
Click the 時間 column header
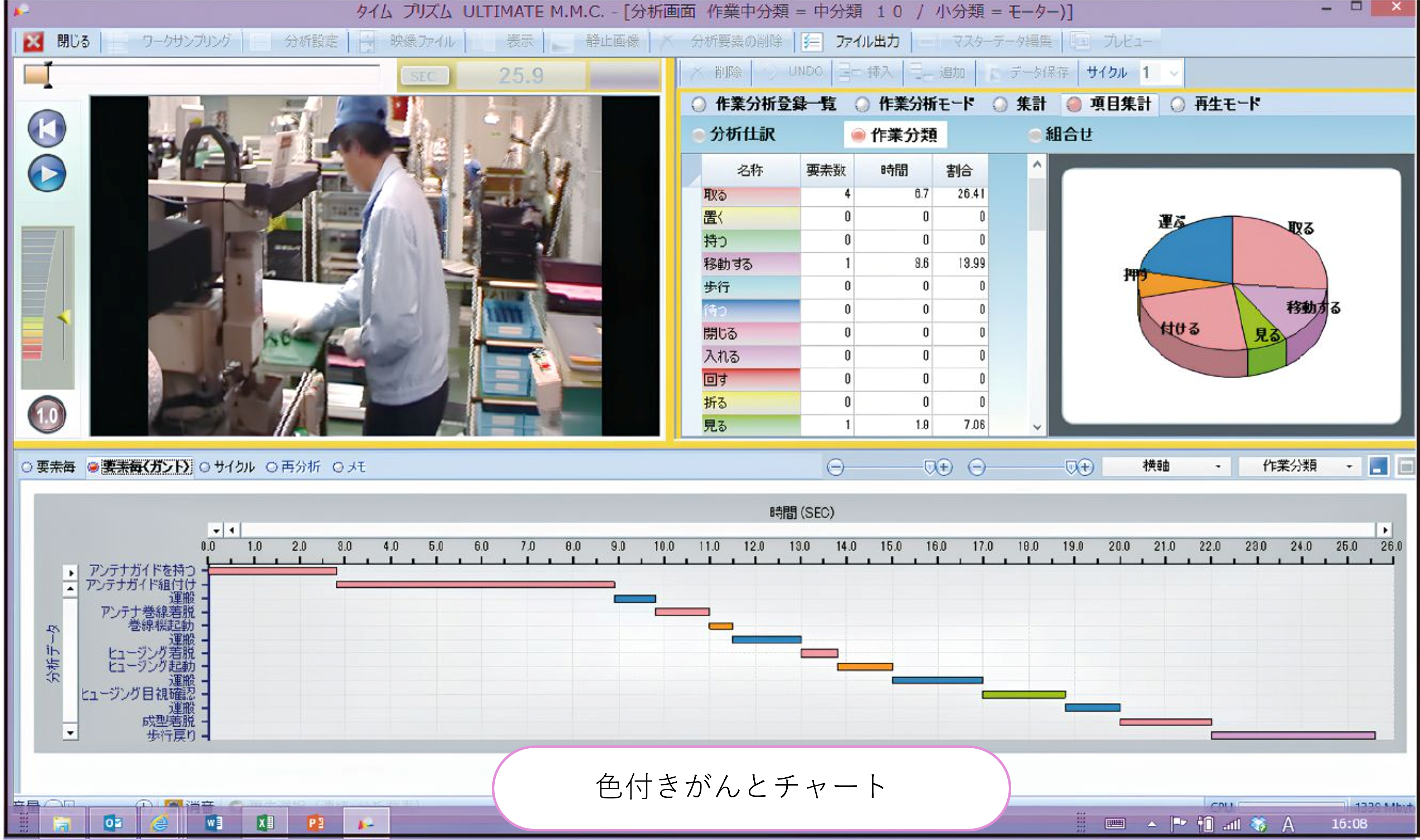[894, 171]
